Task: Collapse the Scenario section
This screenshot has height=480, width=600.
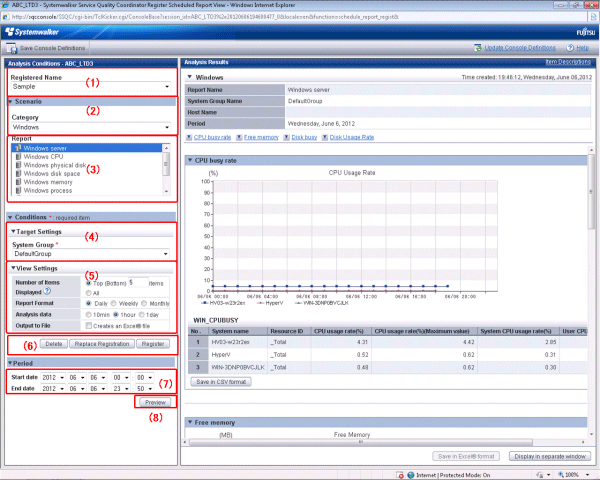Action: [10, 101]
